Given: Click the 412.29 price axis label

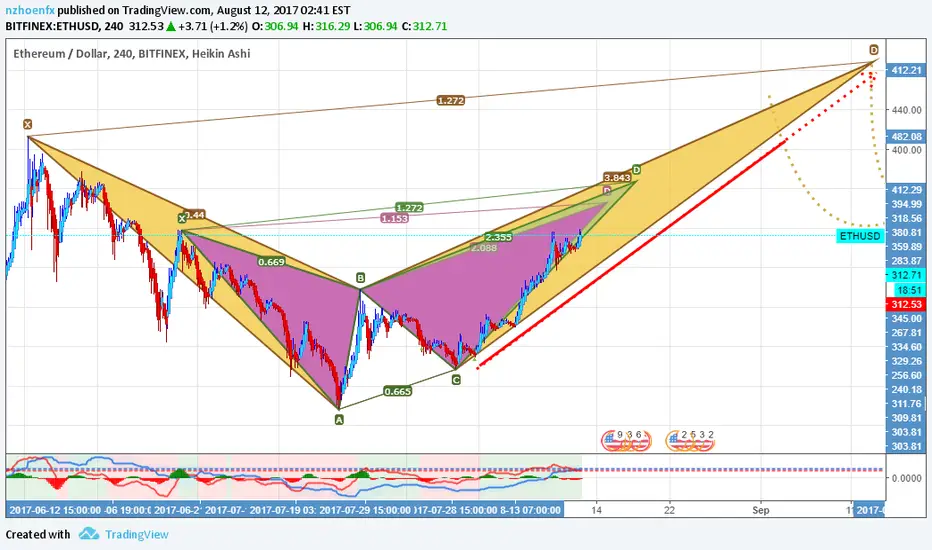Looking at the screenshot, I should click(x=906, y=190).
